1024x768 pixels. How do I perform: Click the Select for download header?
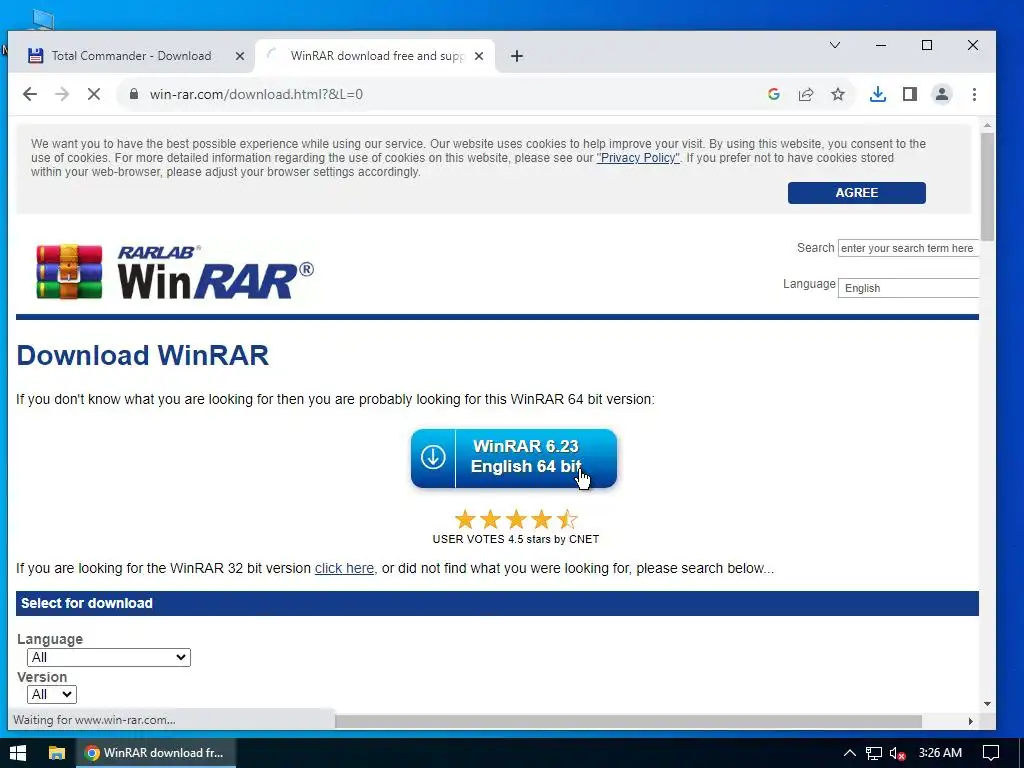497,603
